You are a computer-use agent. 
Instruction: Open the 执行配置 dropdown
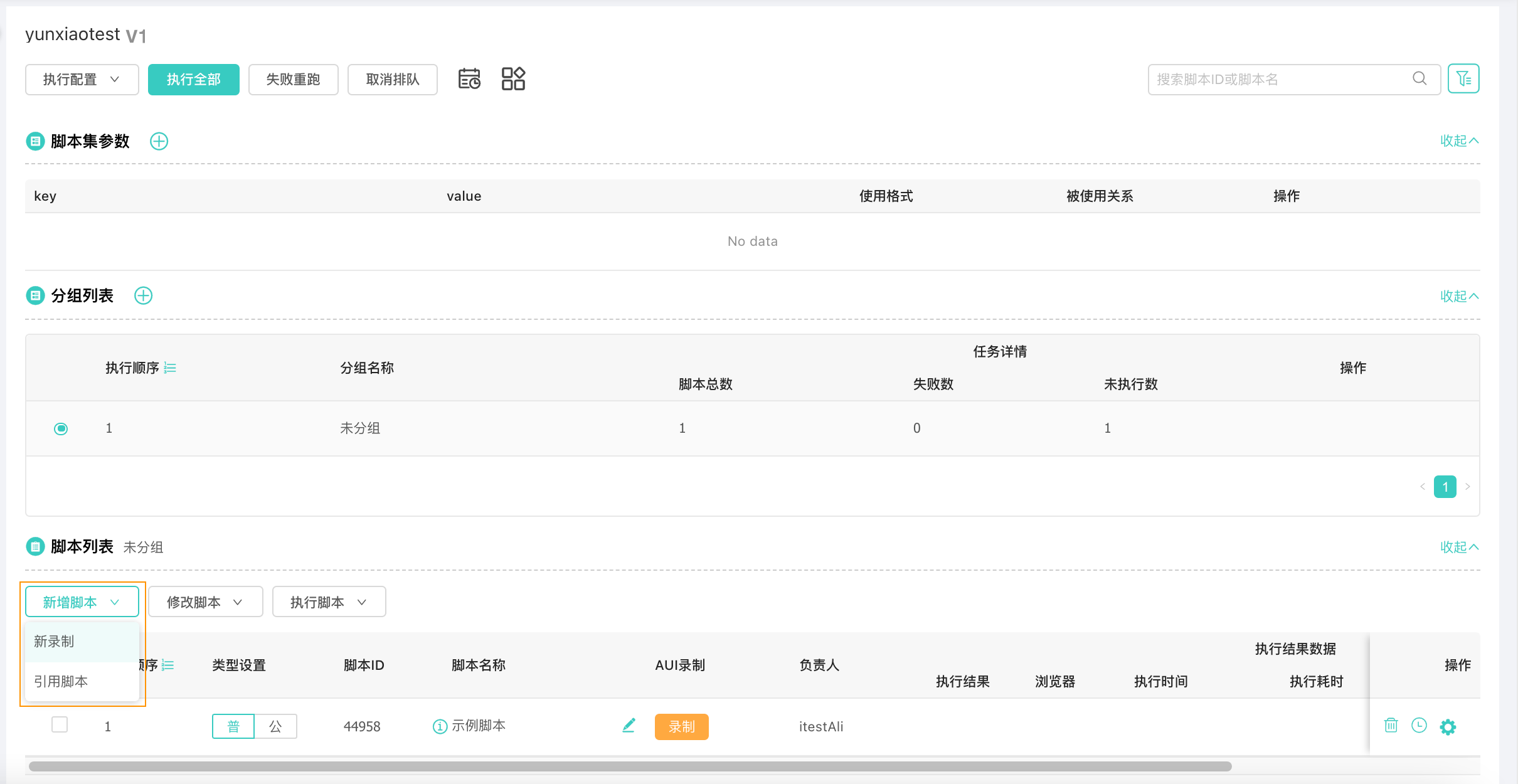click(x=82, y=80)
